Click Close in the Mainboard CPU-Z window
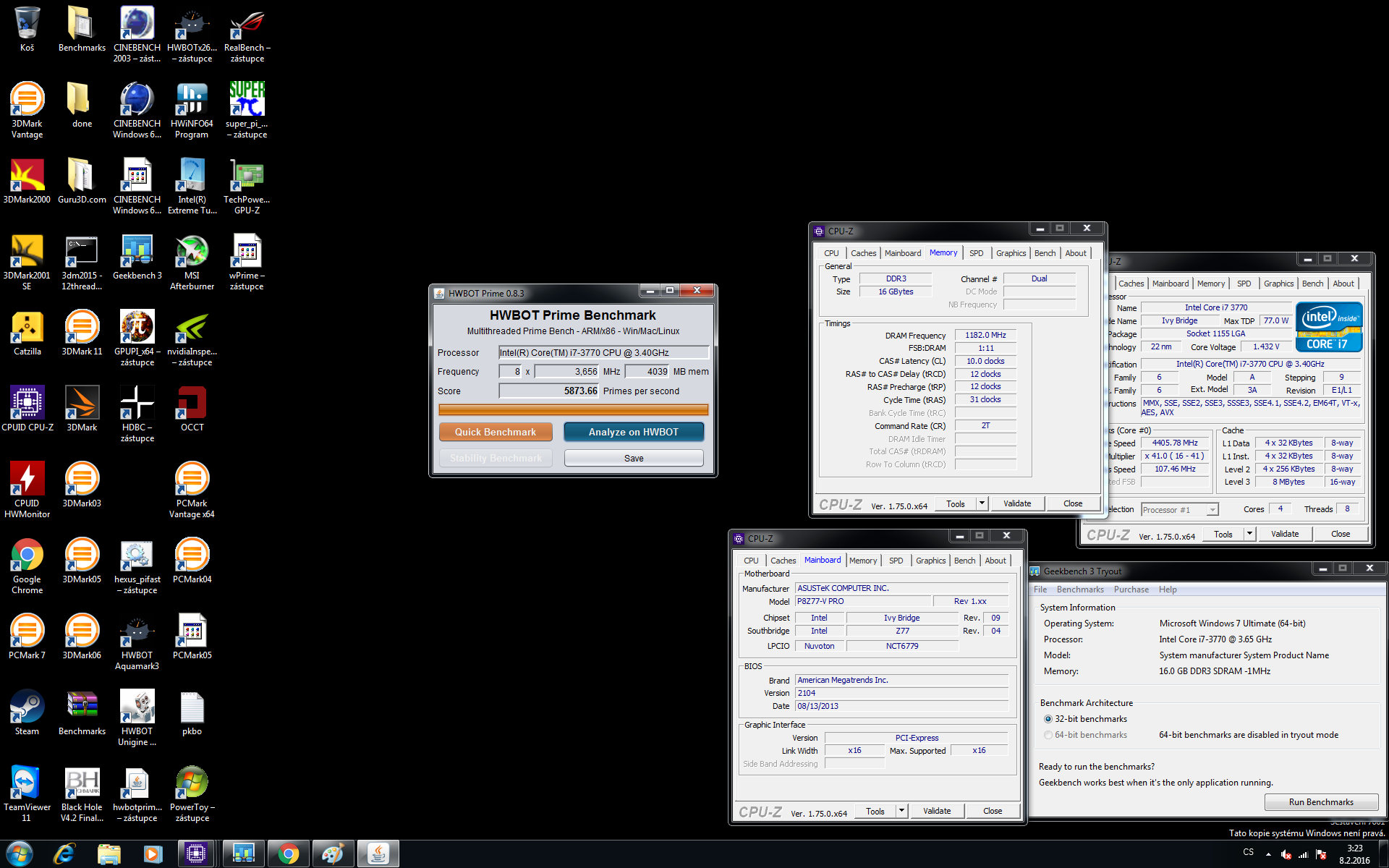This screenshot has width=1389, height=868. coord(993,811)
